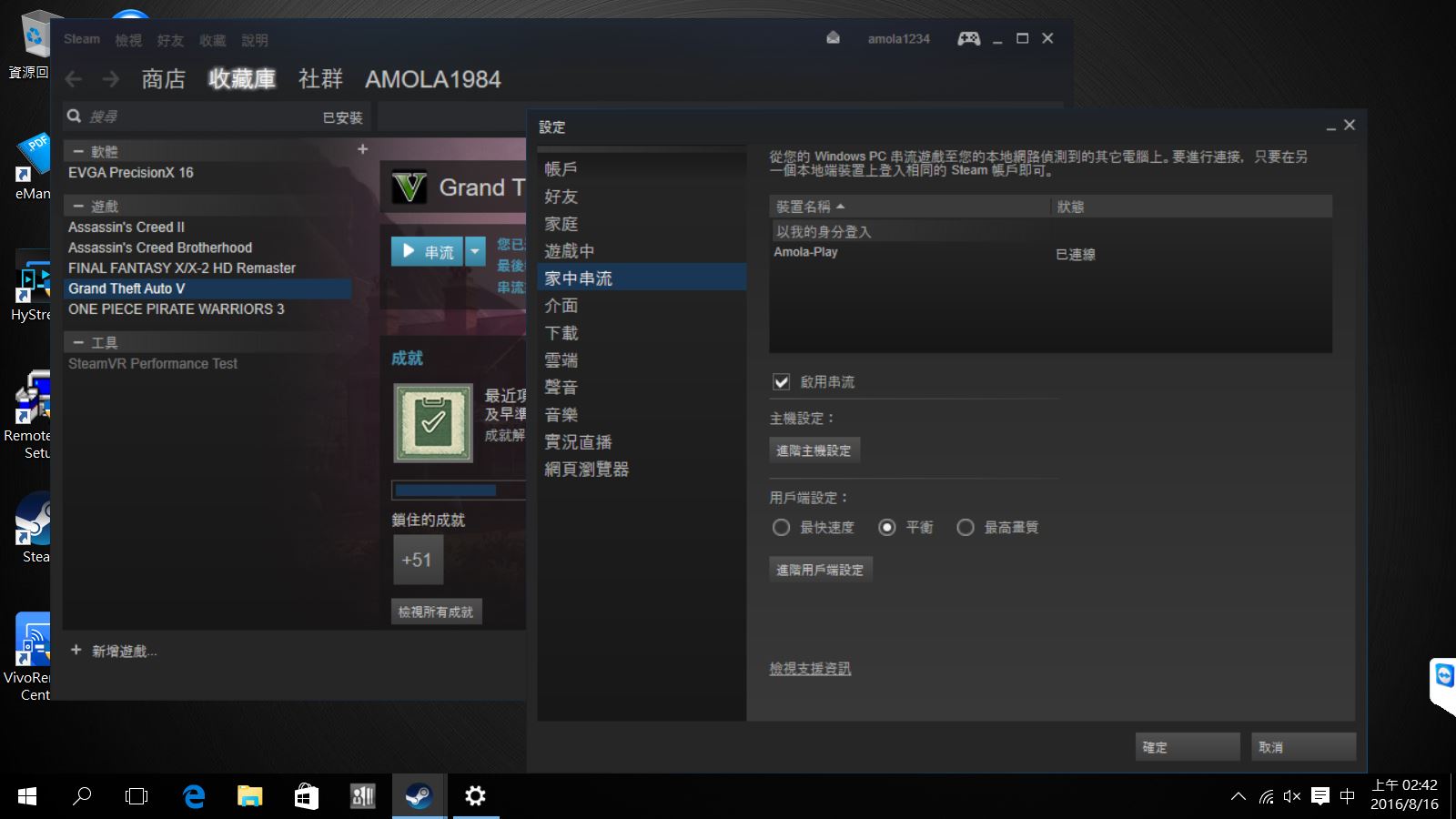
Task: Switch to the 商店 tab
Action: 164,79
